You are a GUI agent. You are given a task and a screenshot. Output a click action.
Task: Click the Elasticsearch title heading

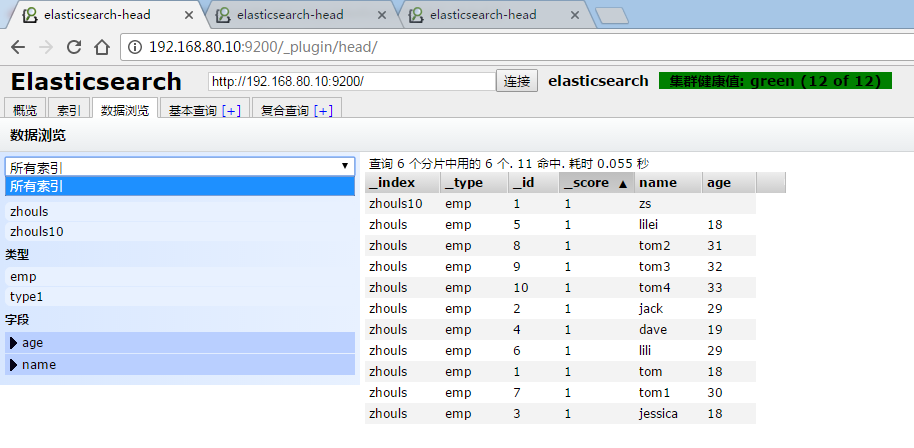(x=96, y=82)
